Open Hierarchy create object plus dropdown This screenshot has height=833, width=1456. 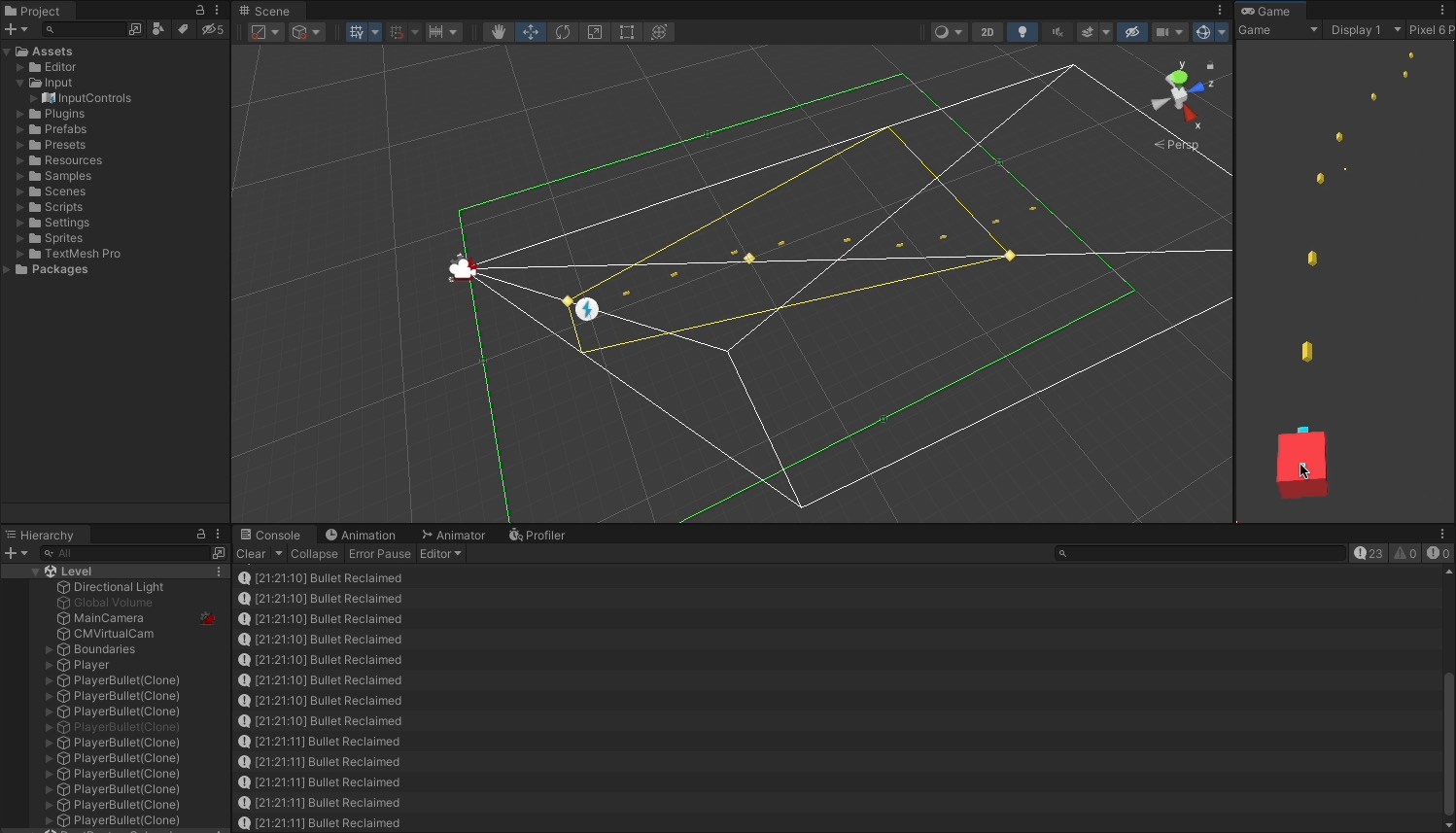tap(17, 553)
